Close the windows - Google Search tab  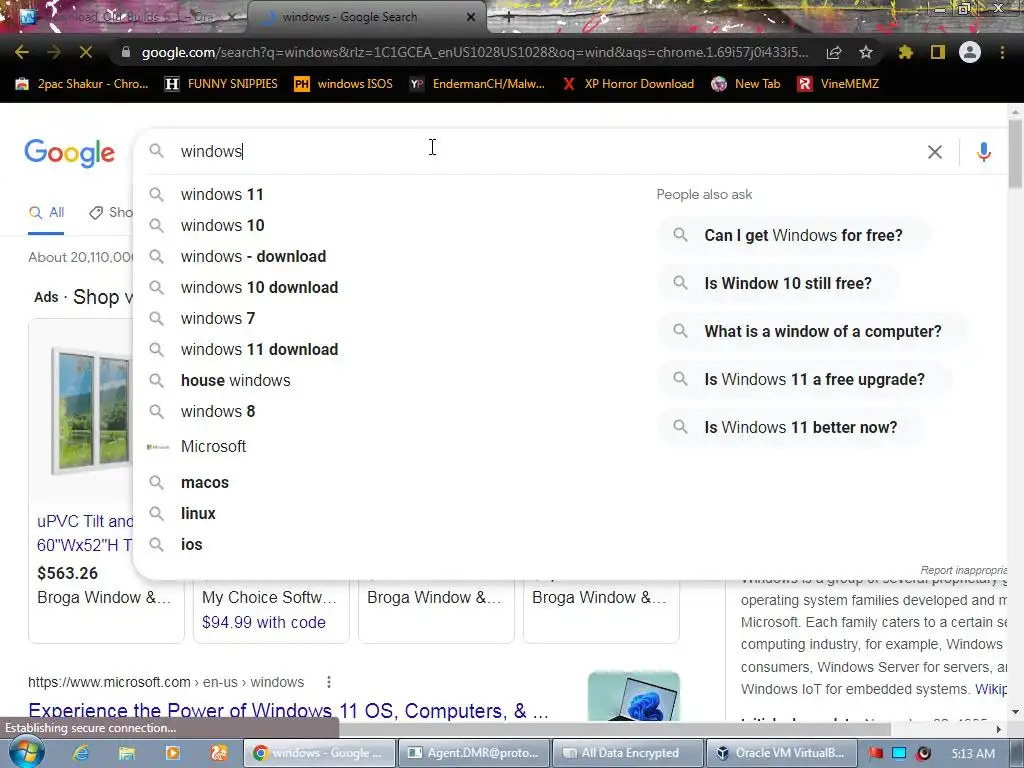tap(471, 17)
